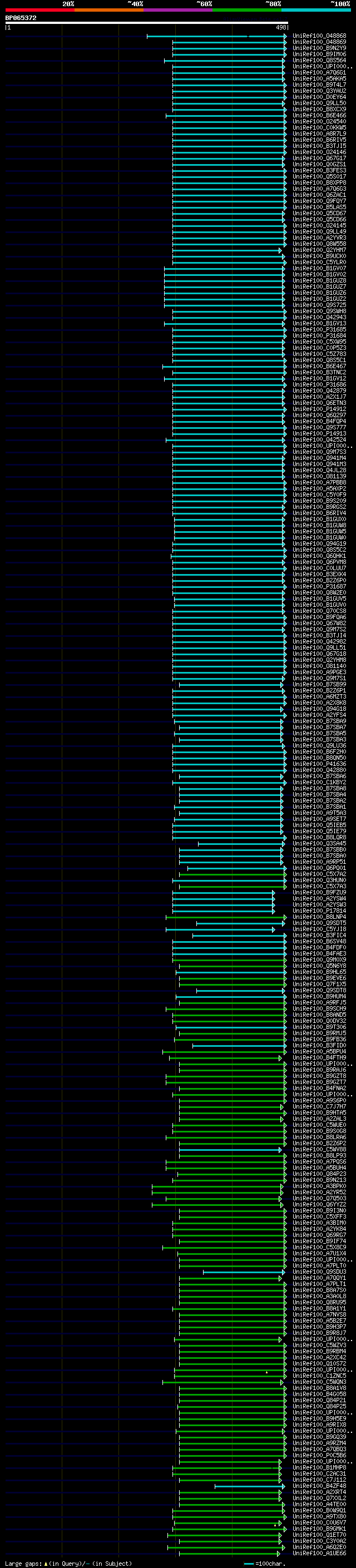Screen dimensions: 356x1568
Task: Select hit label UniRef100_Q3YAU2
Action: [319, 91]
